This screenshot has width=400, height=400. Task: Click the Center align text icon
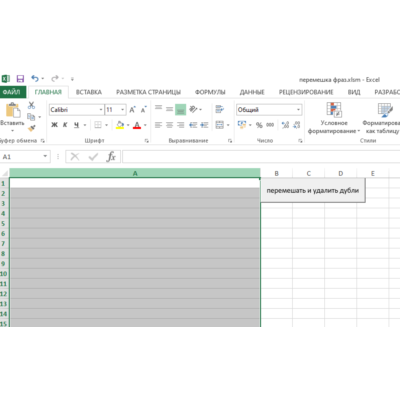pyautogui.click(x=169, y=125)
